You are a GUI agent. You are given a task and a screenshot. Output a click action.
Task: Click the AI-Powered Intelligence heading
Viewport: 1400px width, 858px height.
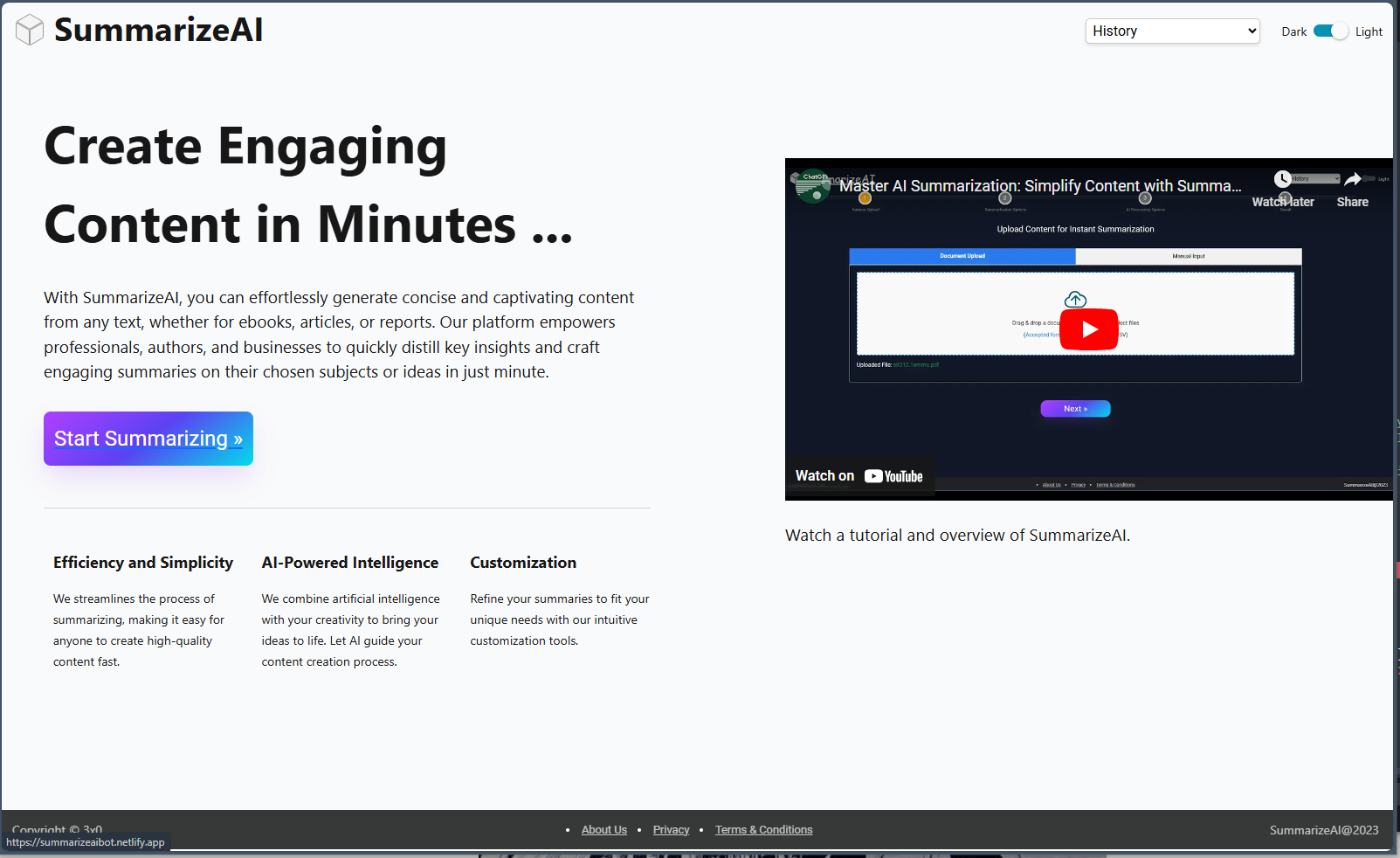(349, 563)
